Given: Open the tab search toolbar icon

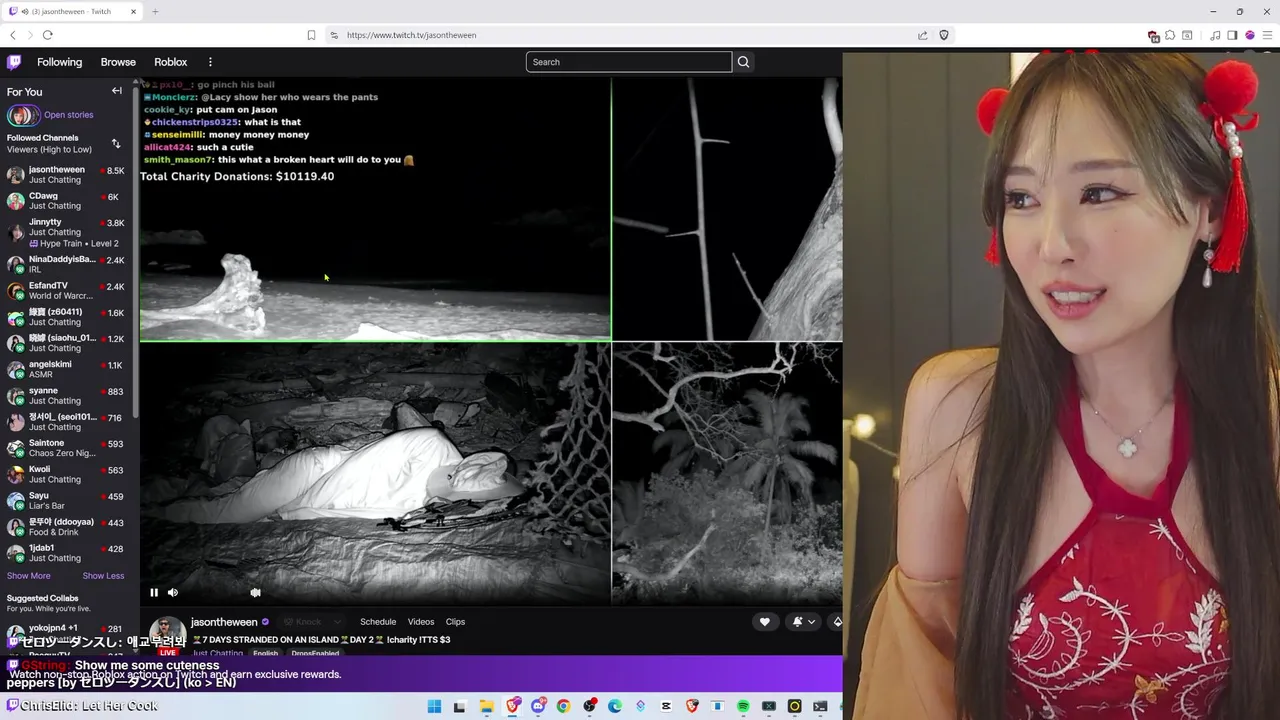Looking at the screenshot, I should tap(1187, 35).
